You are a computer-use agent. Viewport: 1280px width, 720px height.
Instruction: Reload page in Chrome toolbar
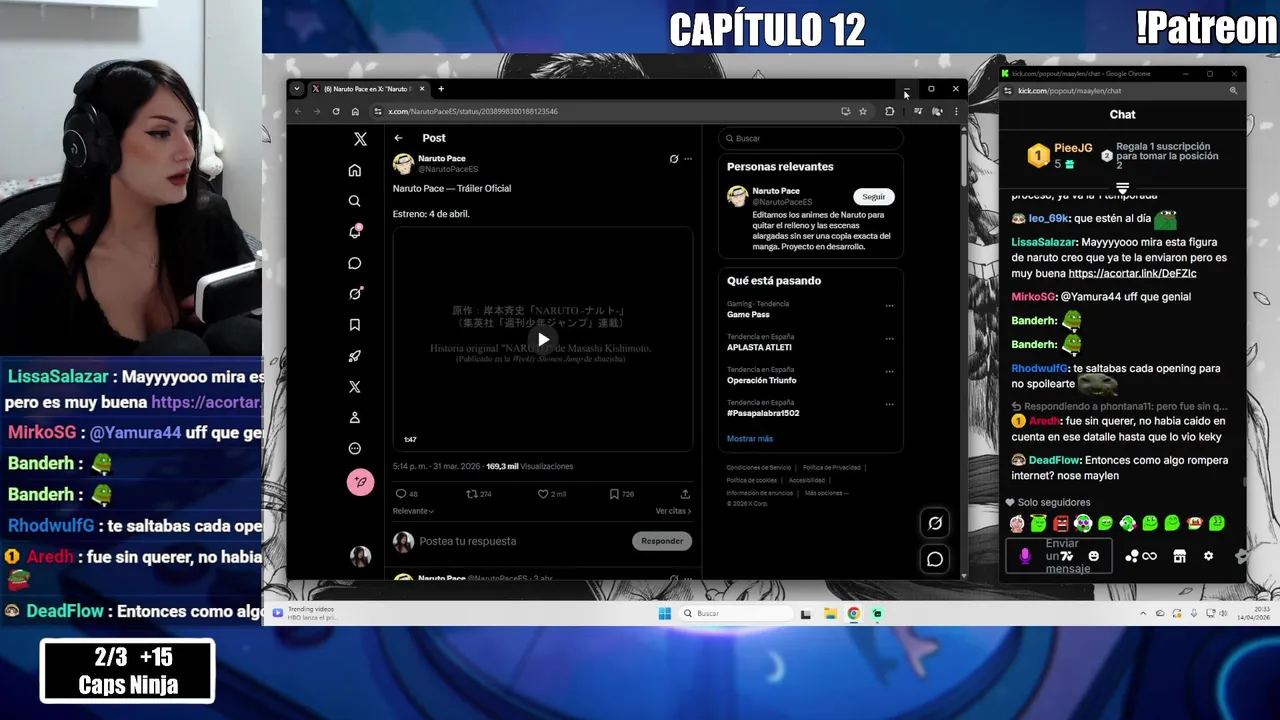pos(336,111)
